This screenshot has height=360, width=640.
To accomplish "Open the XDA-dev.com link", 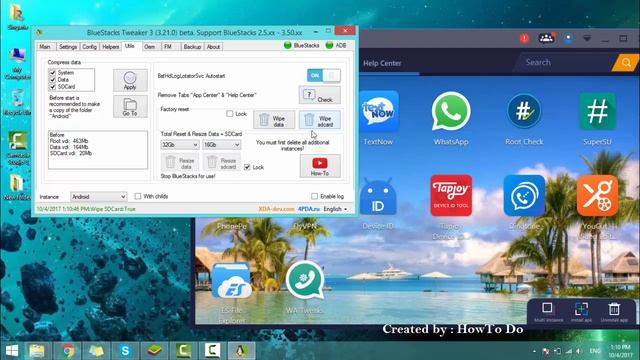I will pos(276,209).
